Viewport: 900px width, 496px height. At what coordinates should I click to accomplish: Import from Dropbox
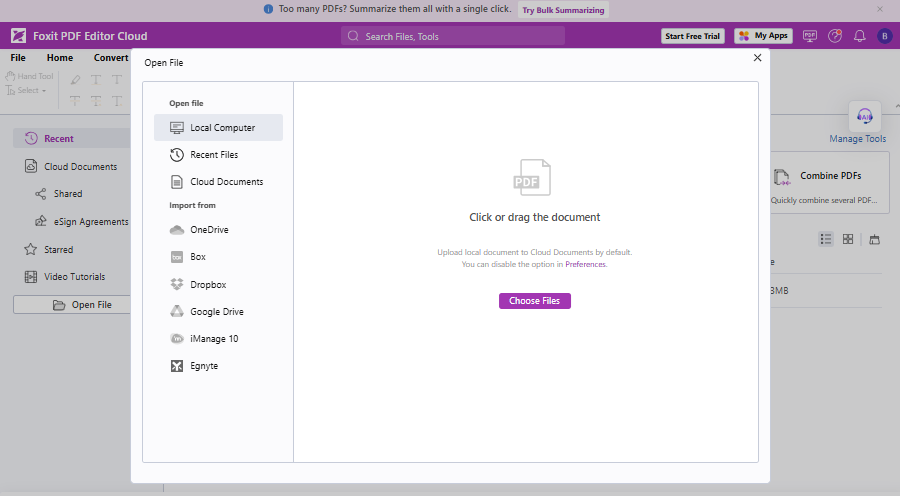pos(208,284)
